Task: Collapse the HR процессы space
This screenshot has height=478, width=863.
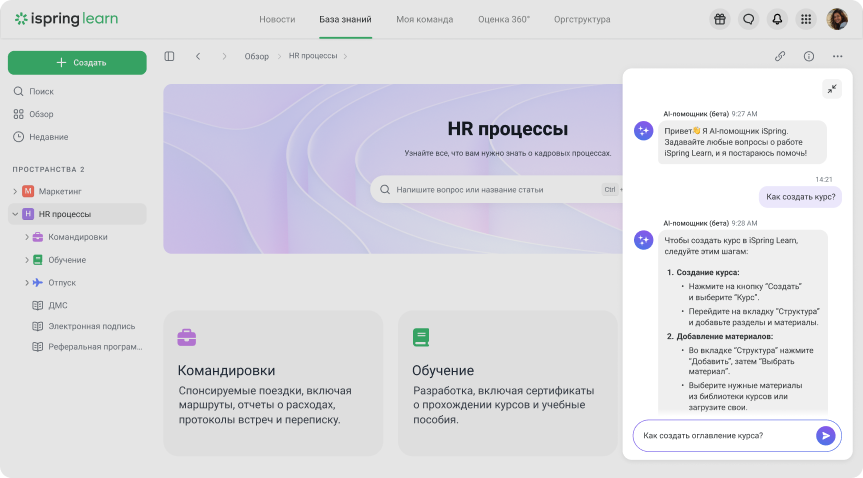Action: (x=15, y=214)
